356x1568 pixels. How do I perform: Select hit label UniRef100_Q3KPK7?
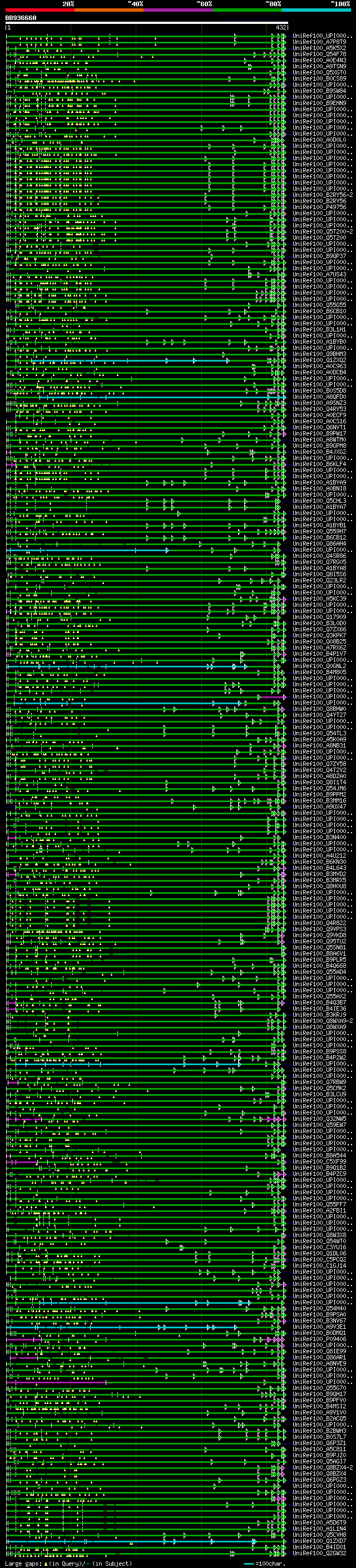point(319,635)
